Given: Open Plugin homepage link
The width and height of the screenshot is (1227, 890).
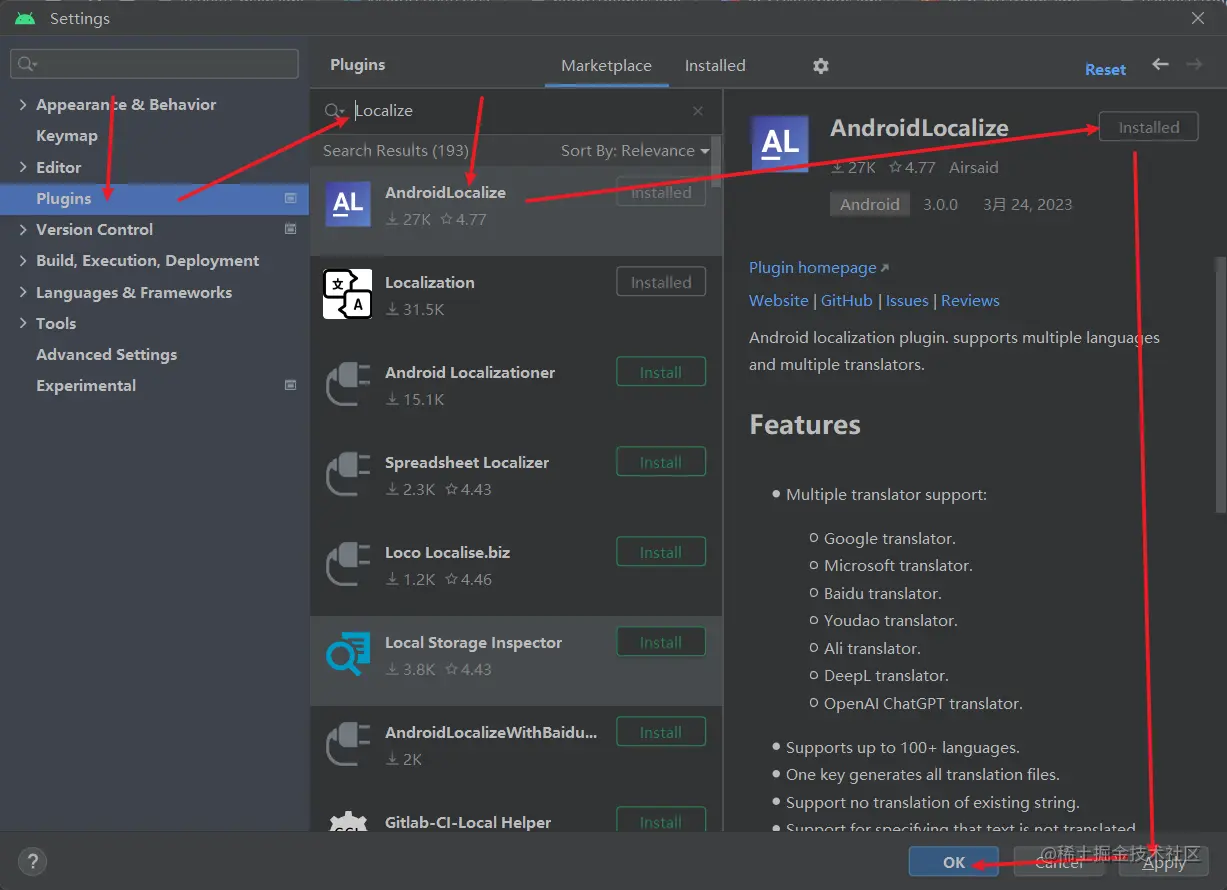Looking at the screenshot, I should 819,268.
